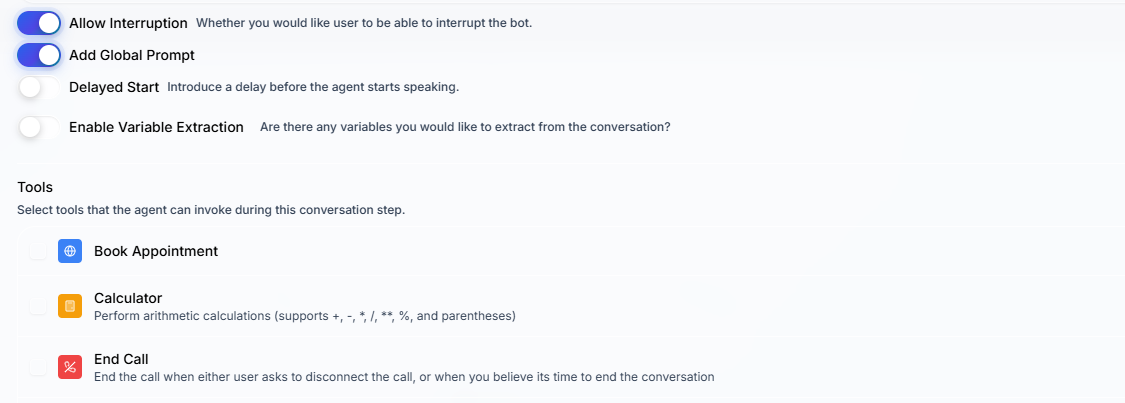Click the Enable Variable Extraction label
The height and width of the screenshot is (403, 1125).
[x=156, y=128]
